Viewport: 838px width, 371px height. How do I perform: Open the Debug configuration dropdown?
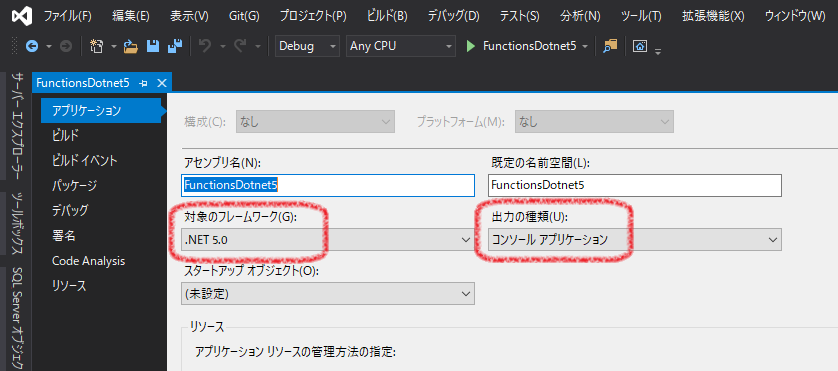coord(307,47)
